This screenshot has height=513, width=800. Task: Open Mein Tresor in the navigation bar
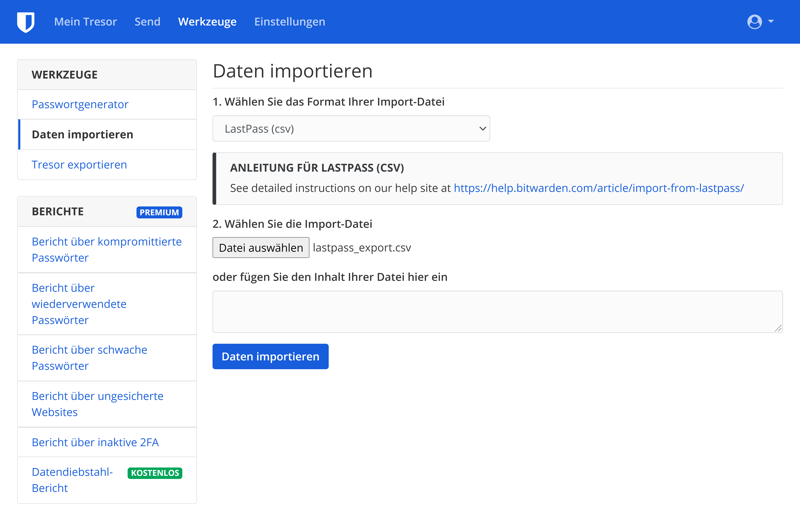[85, 22]
